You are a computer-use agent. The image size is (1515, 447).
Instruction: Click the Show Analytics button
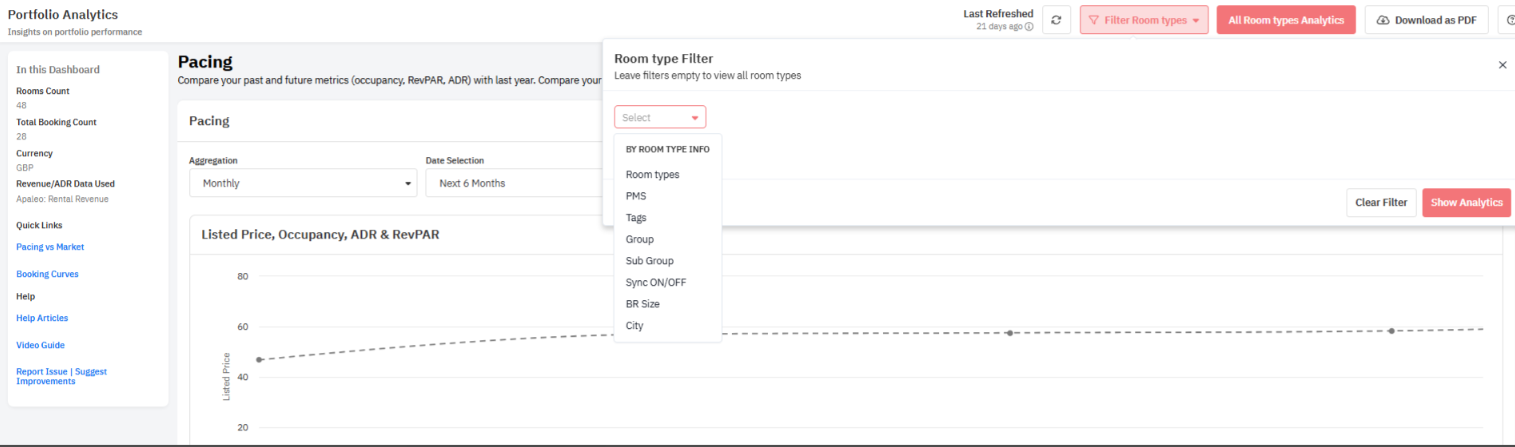point(1465,203)
